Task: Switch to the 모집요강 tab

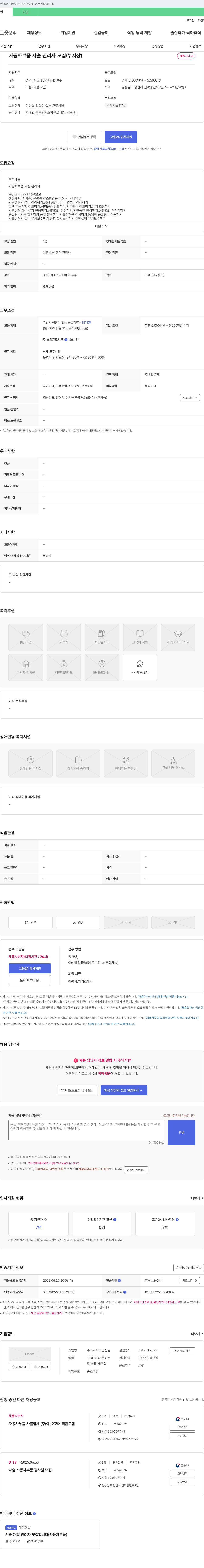Action: [6, 46]
